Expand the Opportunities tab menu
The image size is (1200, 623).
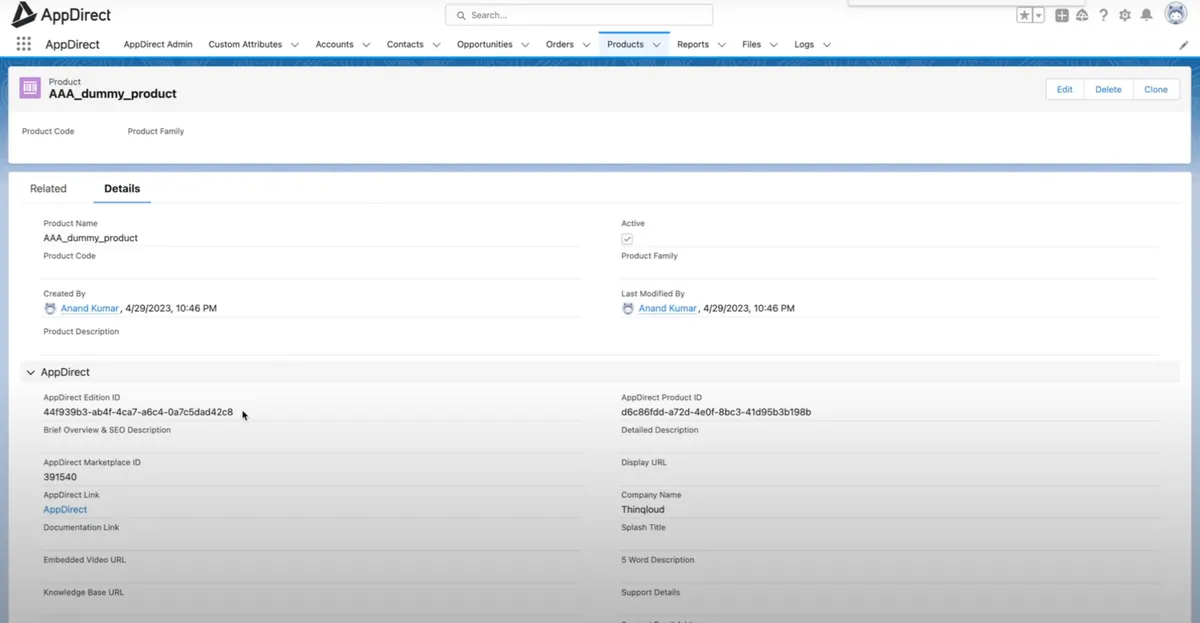point(525,45)
